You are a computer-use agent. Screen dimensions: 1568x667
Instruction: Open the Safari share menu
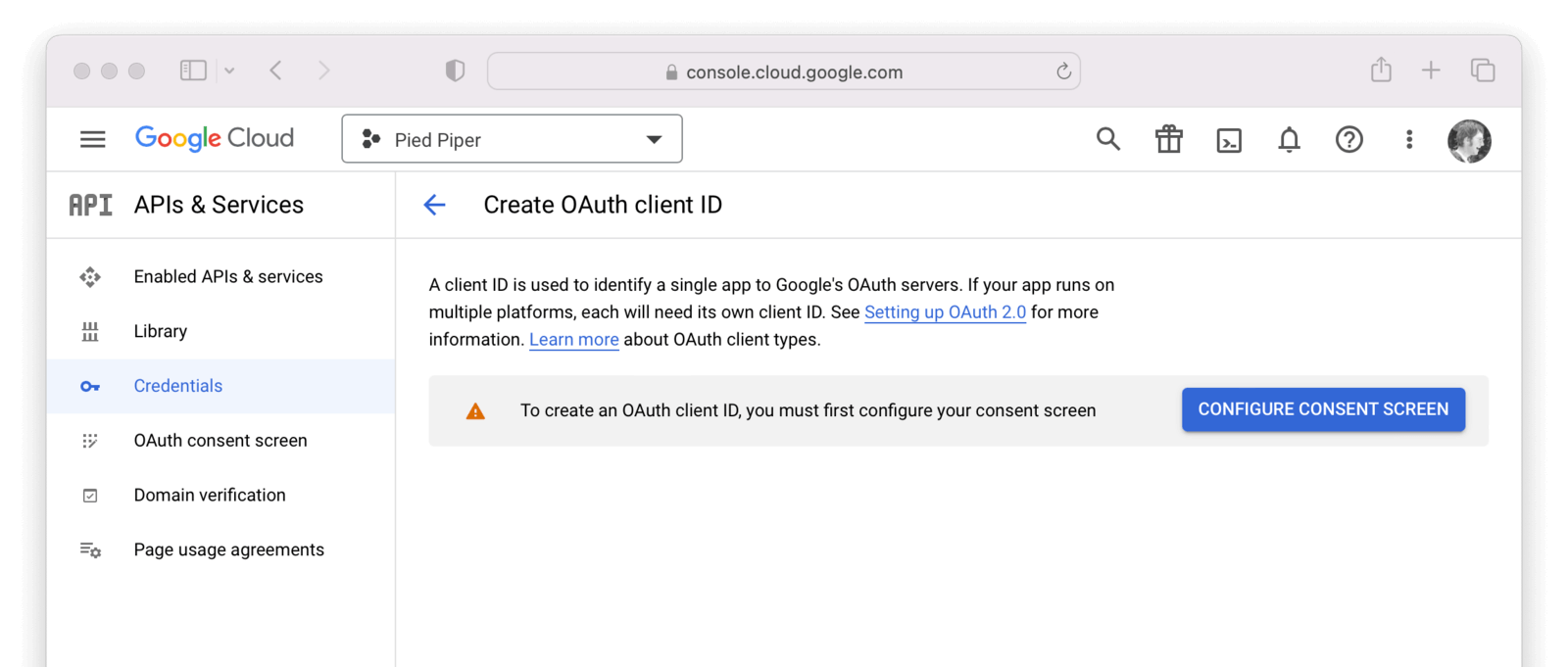click(1381, 70)
